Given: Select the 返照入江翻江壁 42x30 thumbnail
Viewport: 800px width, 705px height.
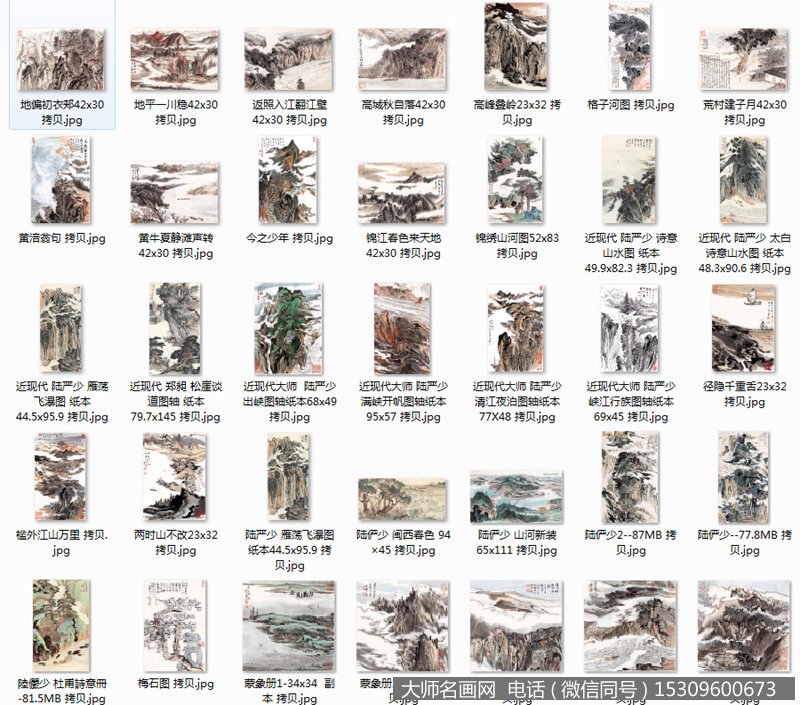Looking at the screenshot, I should click(x=288, y=60).
